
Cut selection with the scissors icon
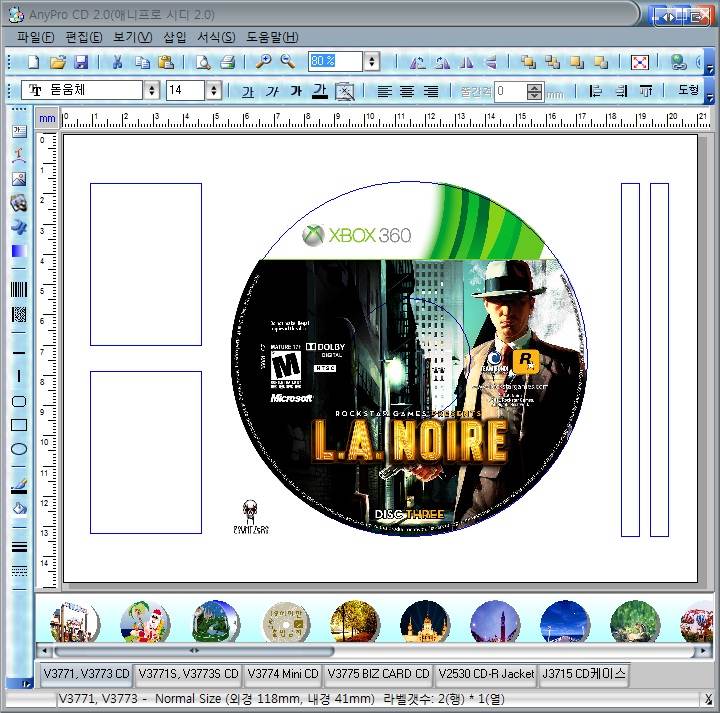118,62
